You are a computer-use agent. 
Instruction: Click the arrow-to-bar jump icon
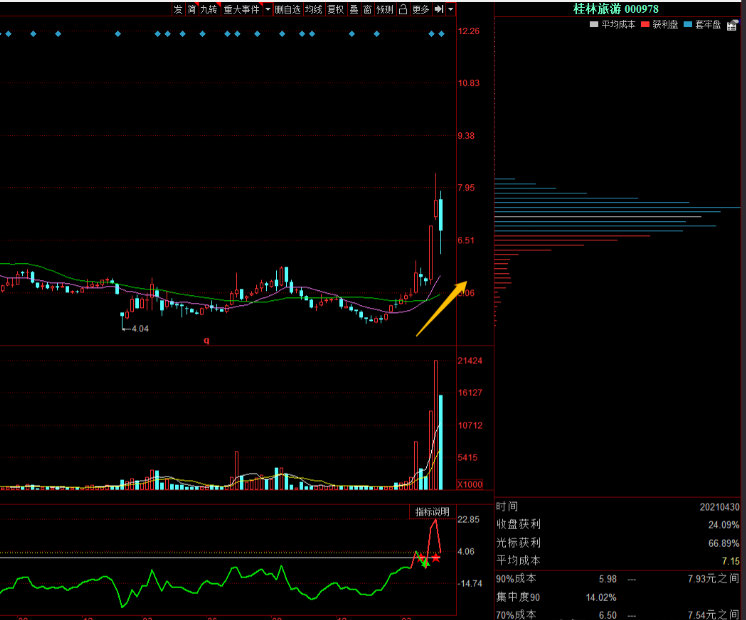(439, 9)
